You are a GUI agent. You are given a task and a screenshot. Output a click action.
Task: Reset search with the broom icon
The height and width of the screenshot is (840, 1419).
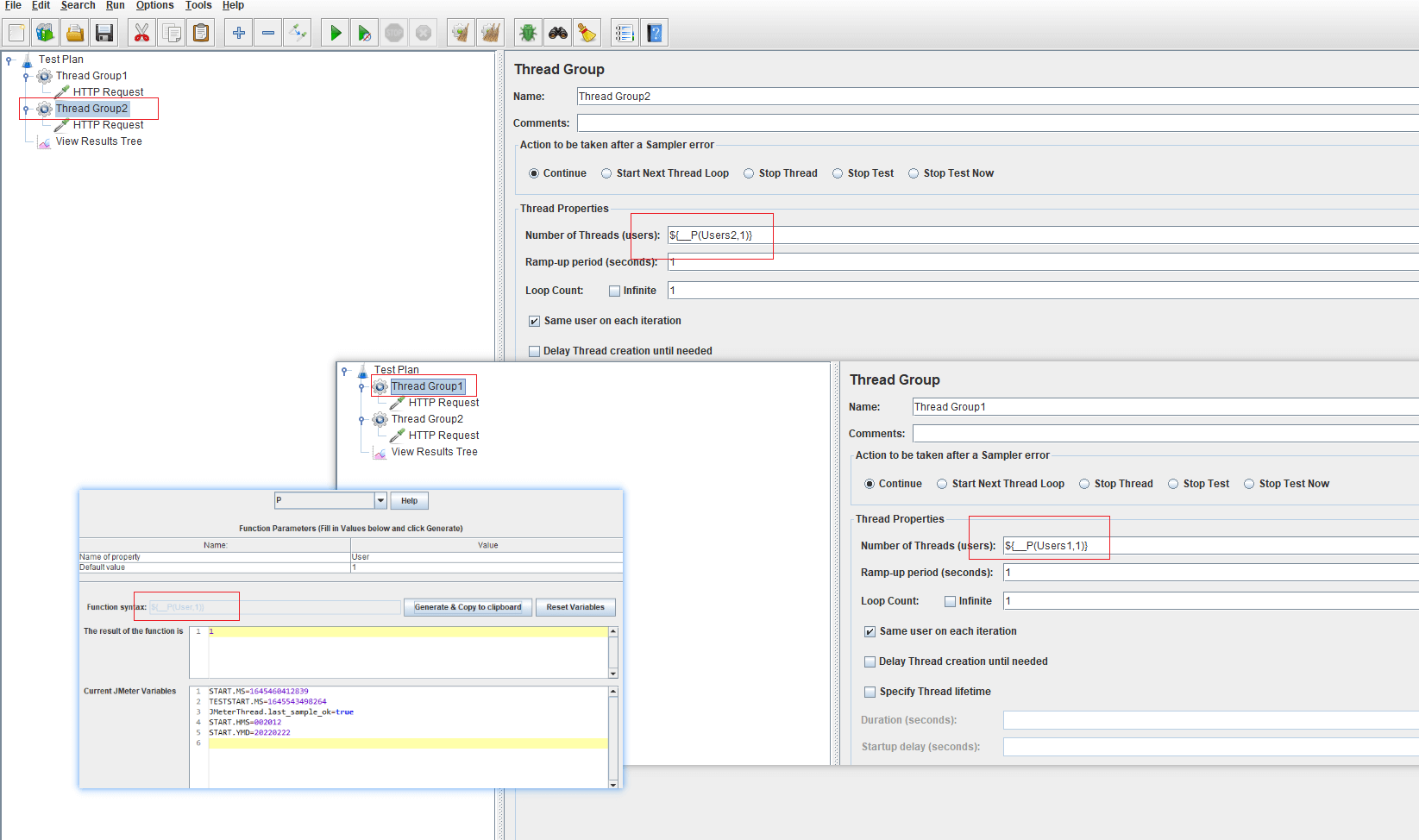pos(587,34)
